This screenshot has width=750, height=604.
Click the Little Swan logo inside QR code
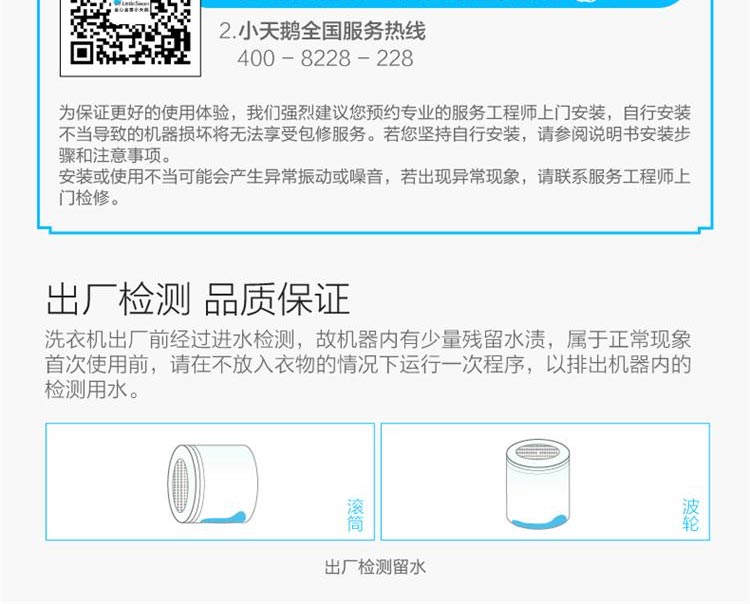coord(131,6)
